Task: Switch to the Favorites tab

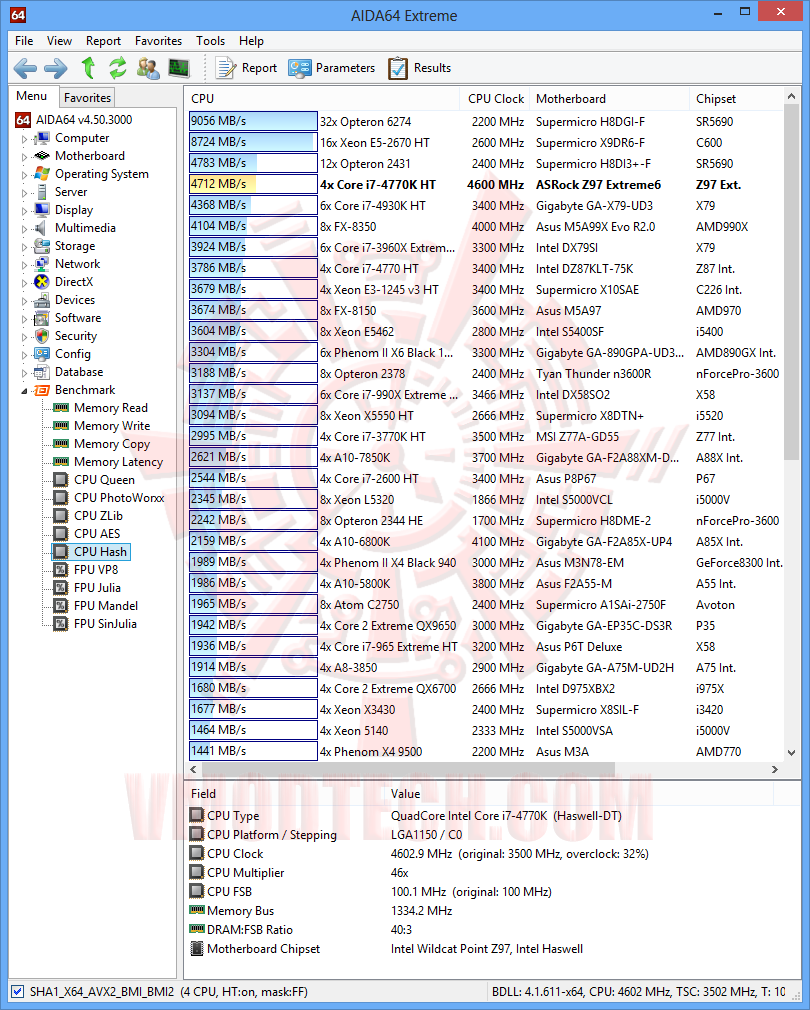Action: (87, 97)
